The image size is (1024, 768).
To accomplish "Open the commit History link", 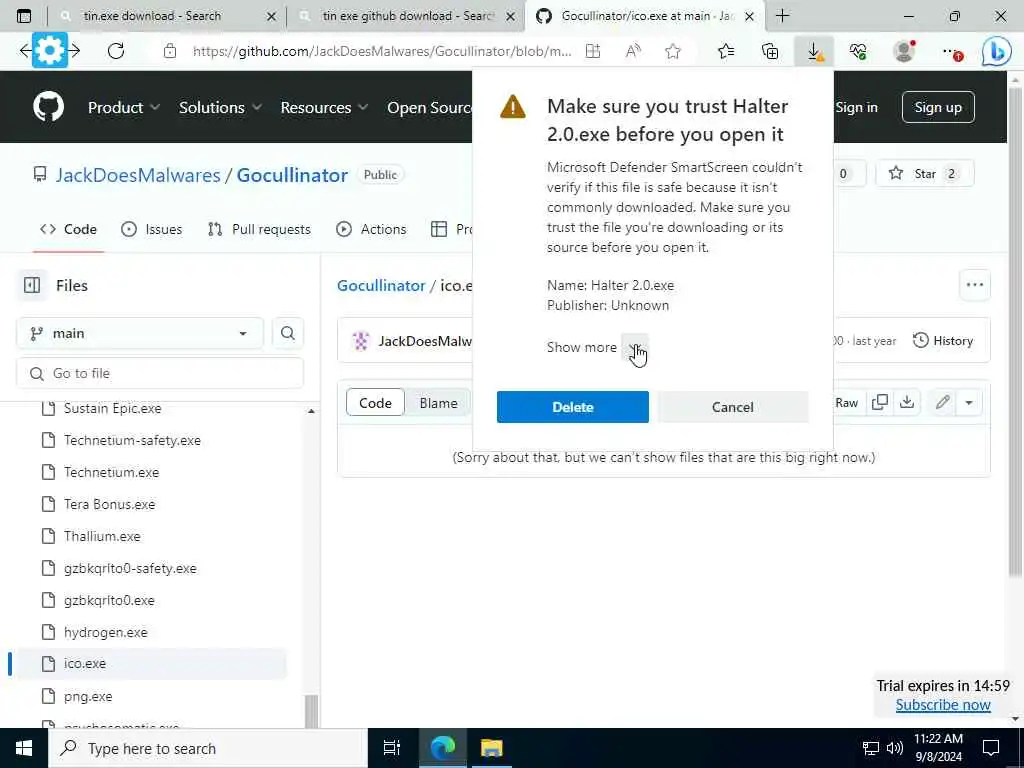I will pos(943,340).
